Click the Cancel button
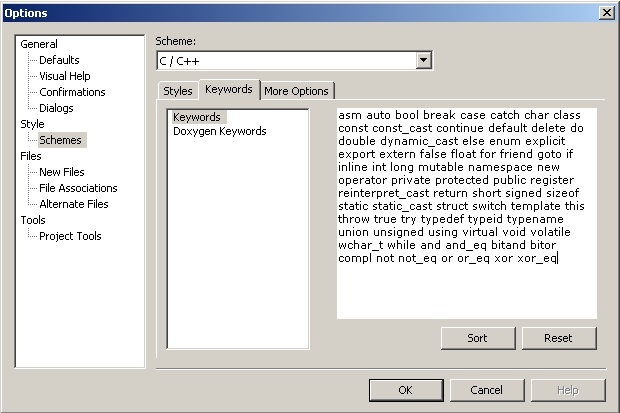The image size is (620, 413). tap(487, 390)
